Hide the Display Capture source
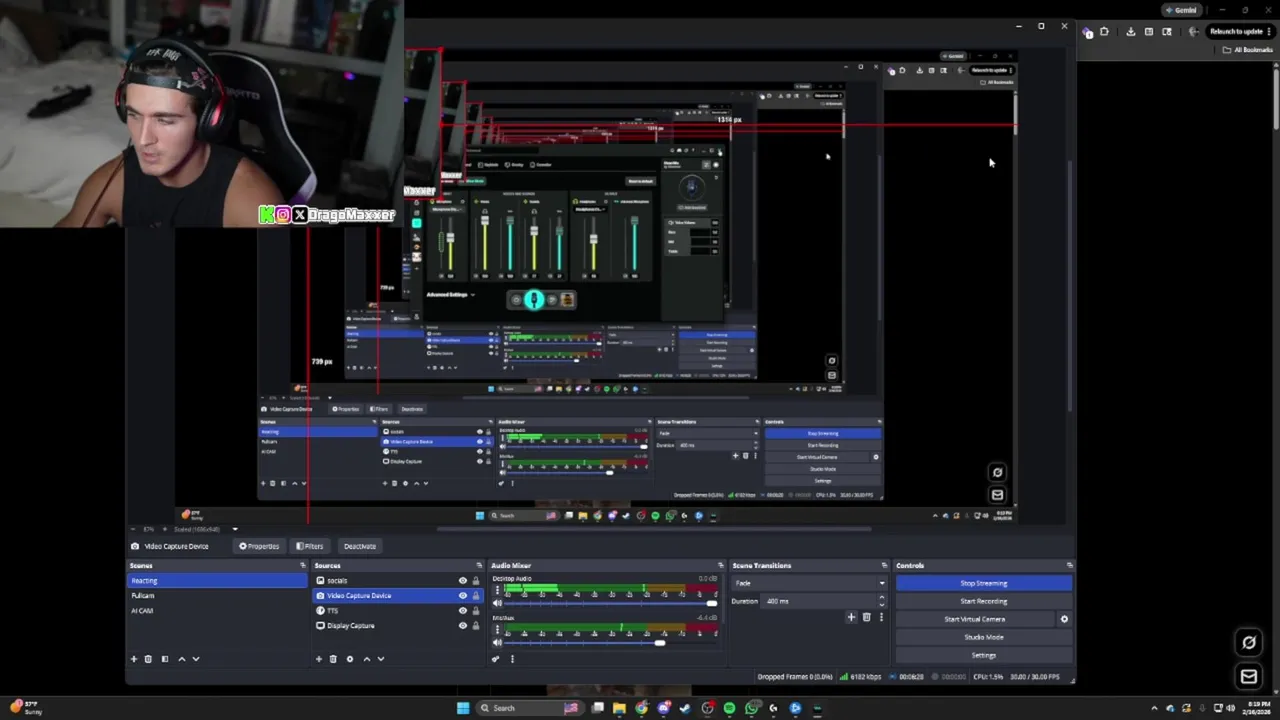The width and height of the screenshot is (1280, 720). coord(462,626)
